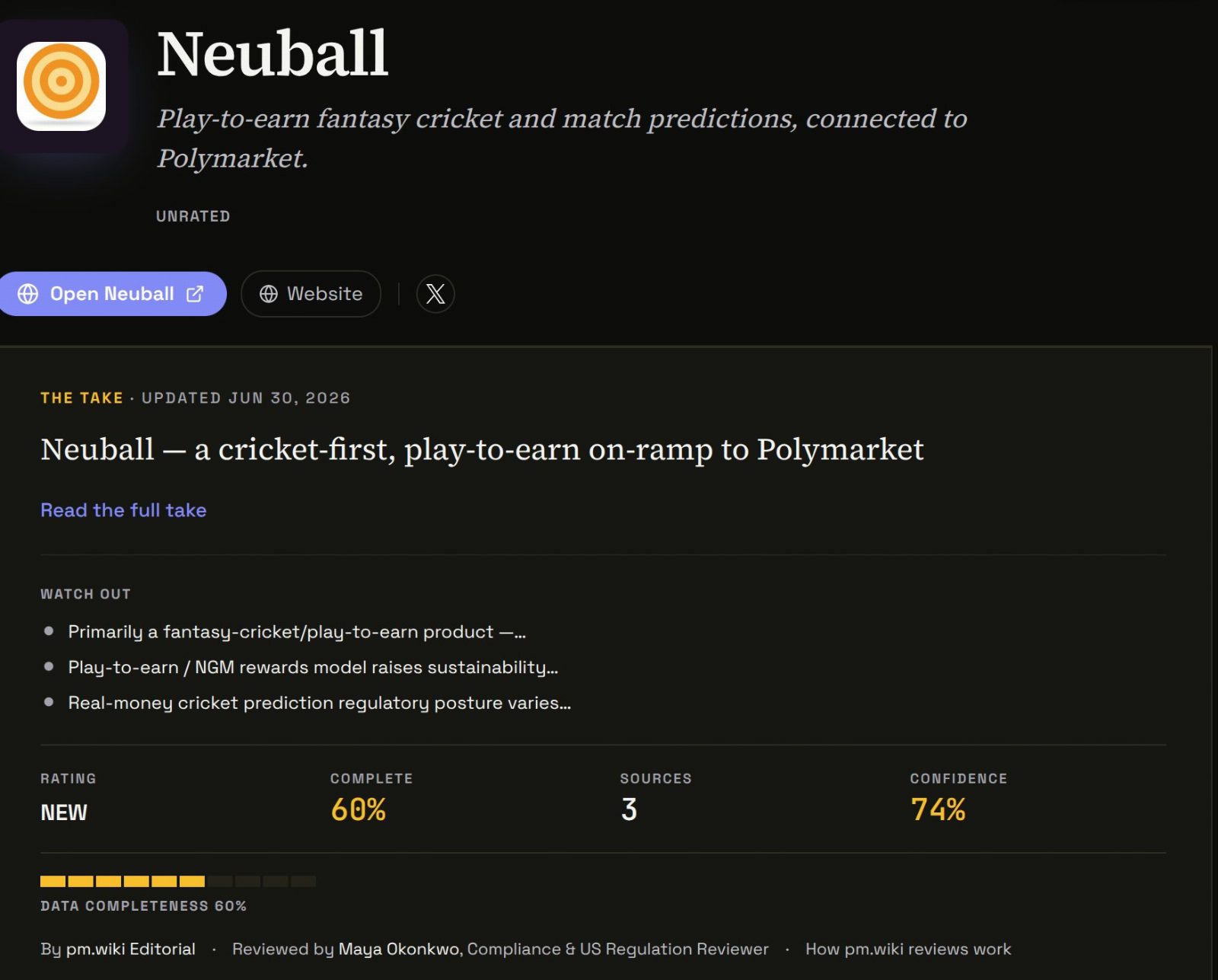Click the external-link arrow icon on Open Neuball
This screenshot has width=1218, height=980.
[x=195, y=294]
